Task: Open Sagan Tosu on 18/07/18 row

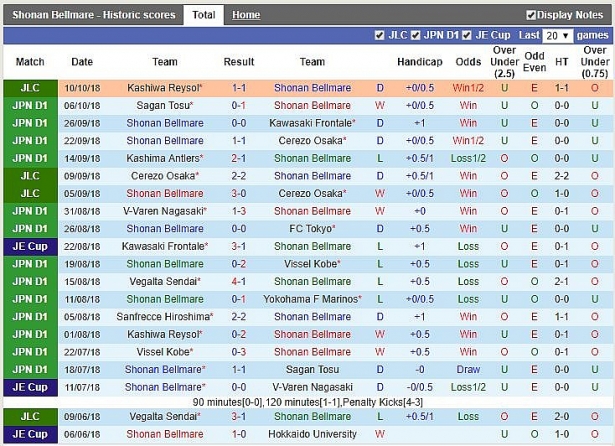Action: pos(312,370)
